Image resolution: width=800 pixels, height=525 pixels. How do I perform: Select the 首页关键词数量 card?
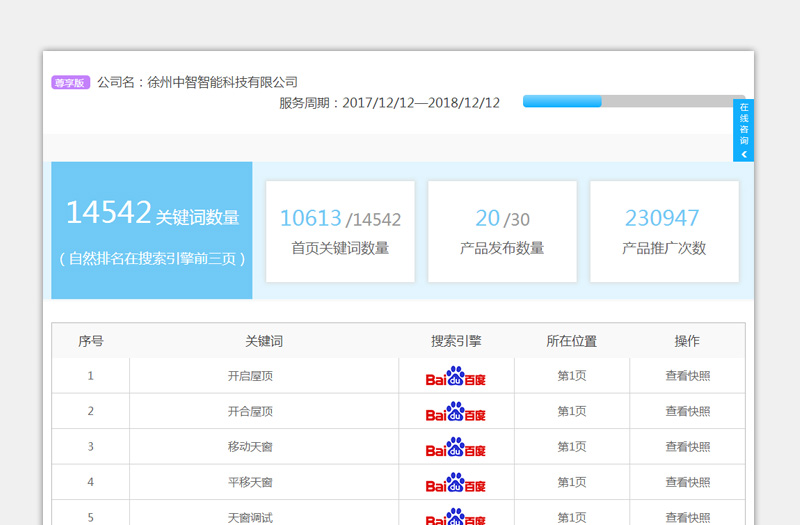click(340, 231)
